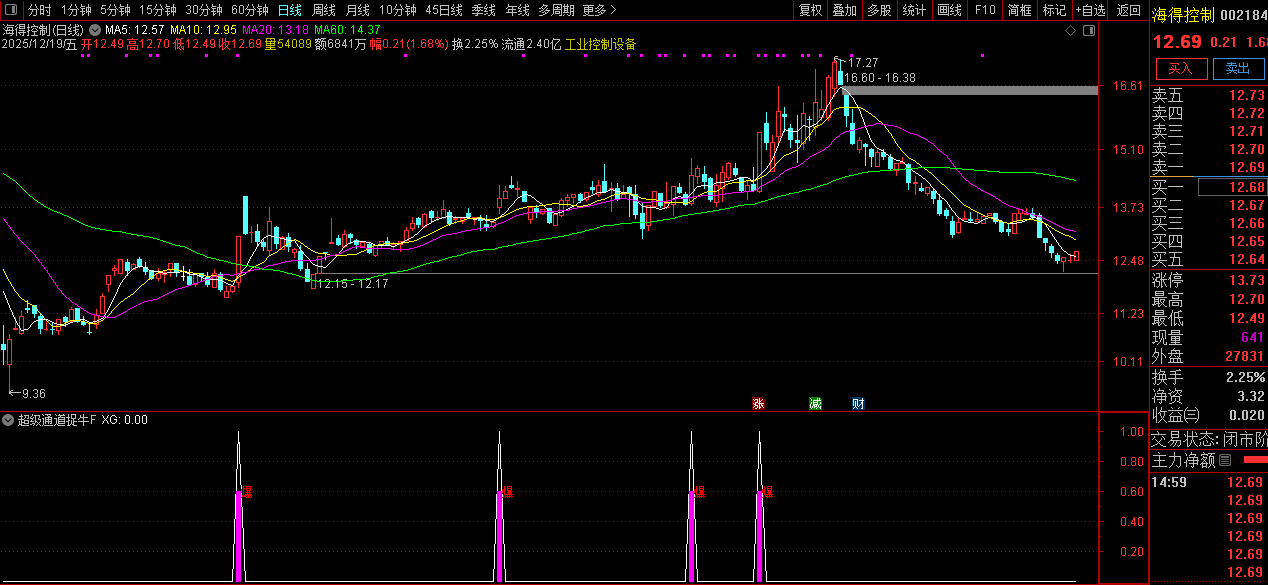Viewport: 1268px width, 585px height.
Task: Click the 14:59 tick trade row
Action: [1208, 482]
